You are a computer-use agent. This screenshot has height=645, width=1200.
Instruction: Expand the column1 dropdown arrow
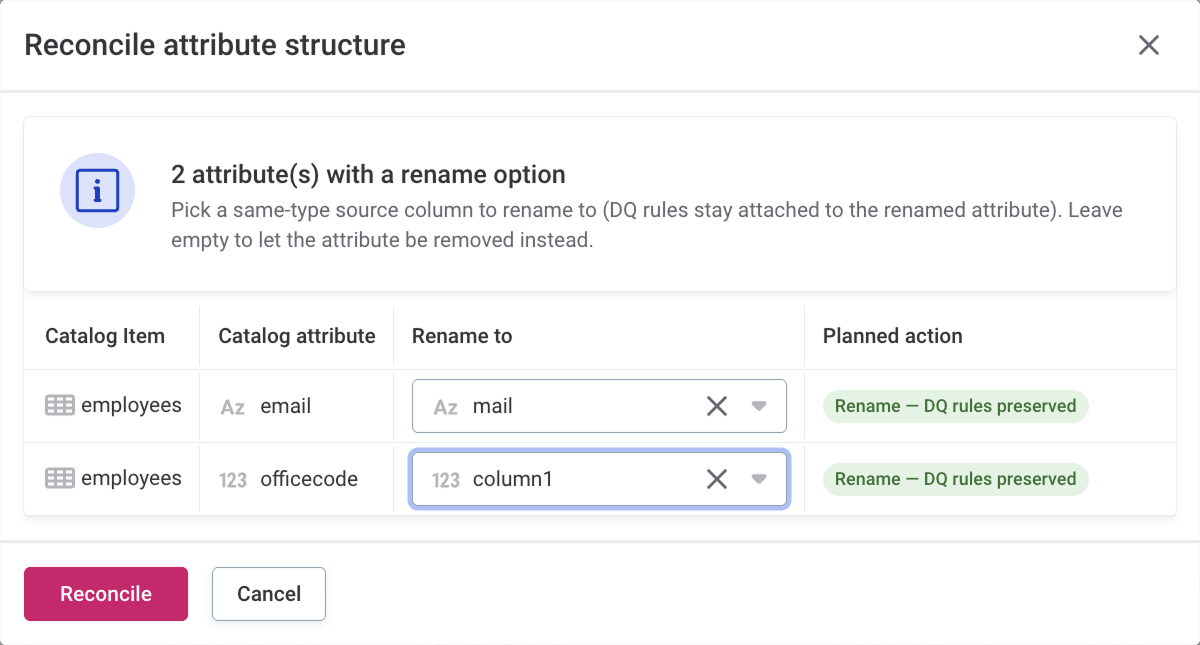pos(759,479)
